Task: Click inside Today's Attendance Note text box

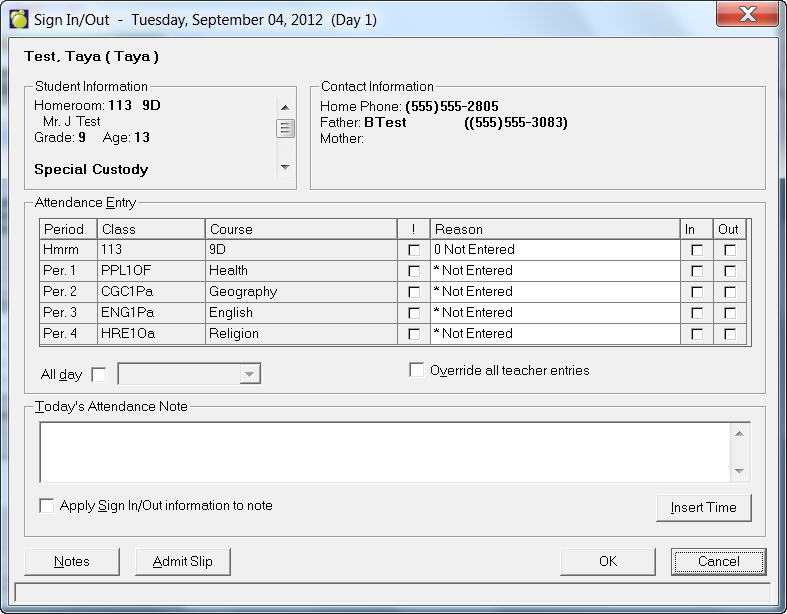Action: (x=385, y=452)
